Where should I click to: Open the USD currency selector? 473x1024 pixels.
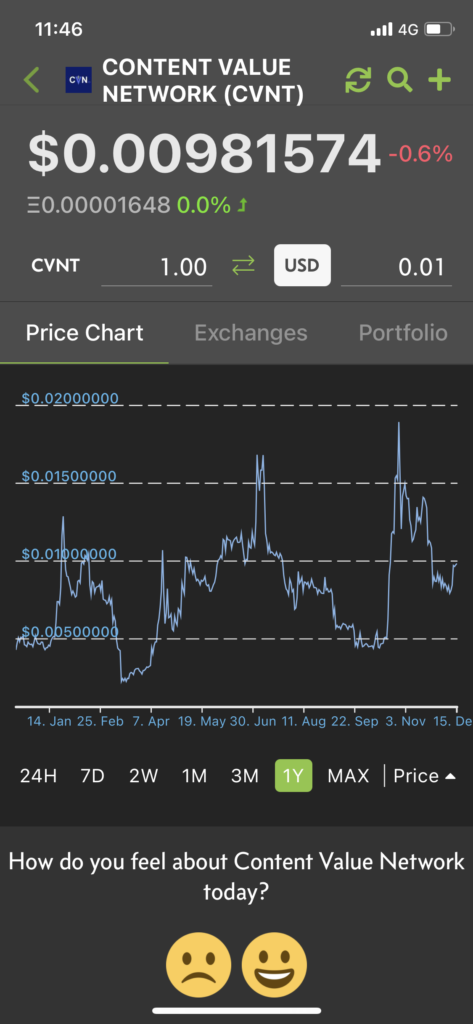click(x=302, y=265)
